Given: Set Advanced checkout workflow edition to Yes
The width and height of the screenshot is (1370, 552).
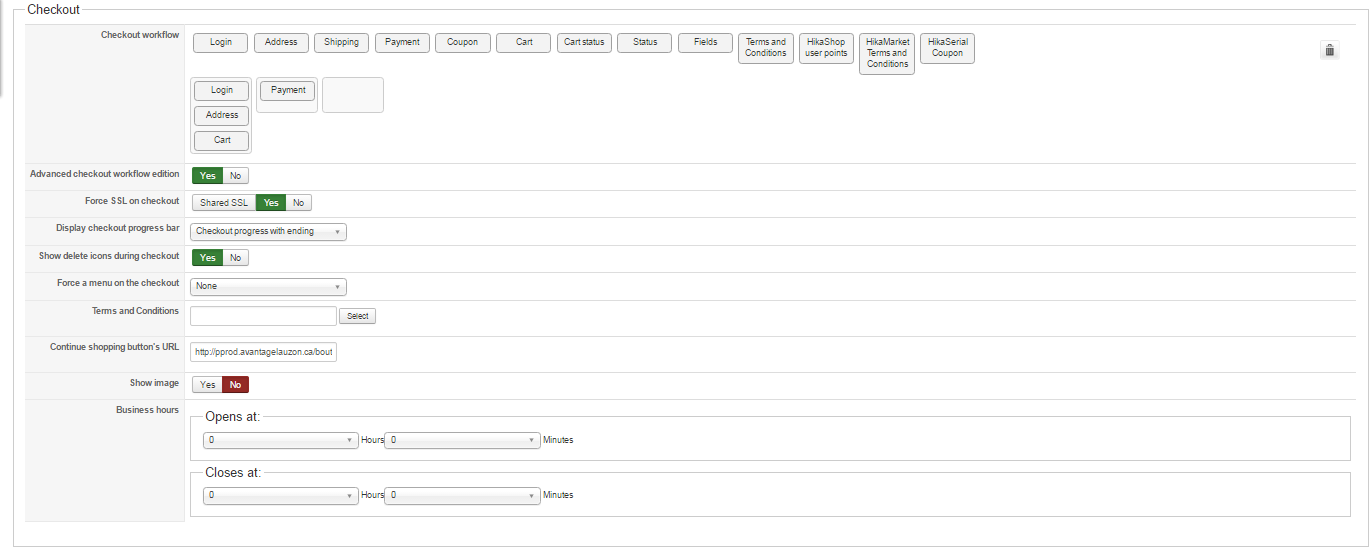Looking at the screenshot, I should click(208, 176).
